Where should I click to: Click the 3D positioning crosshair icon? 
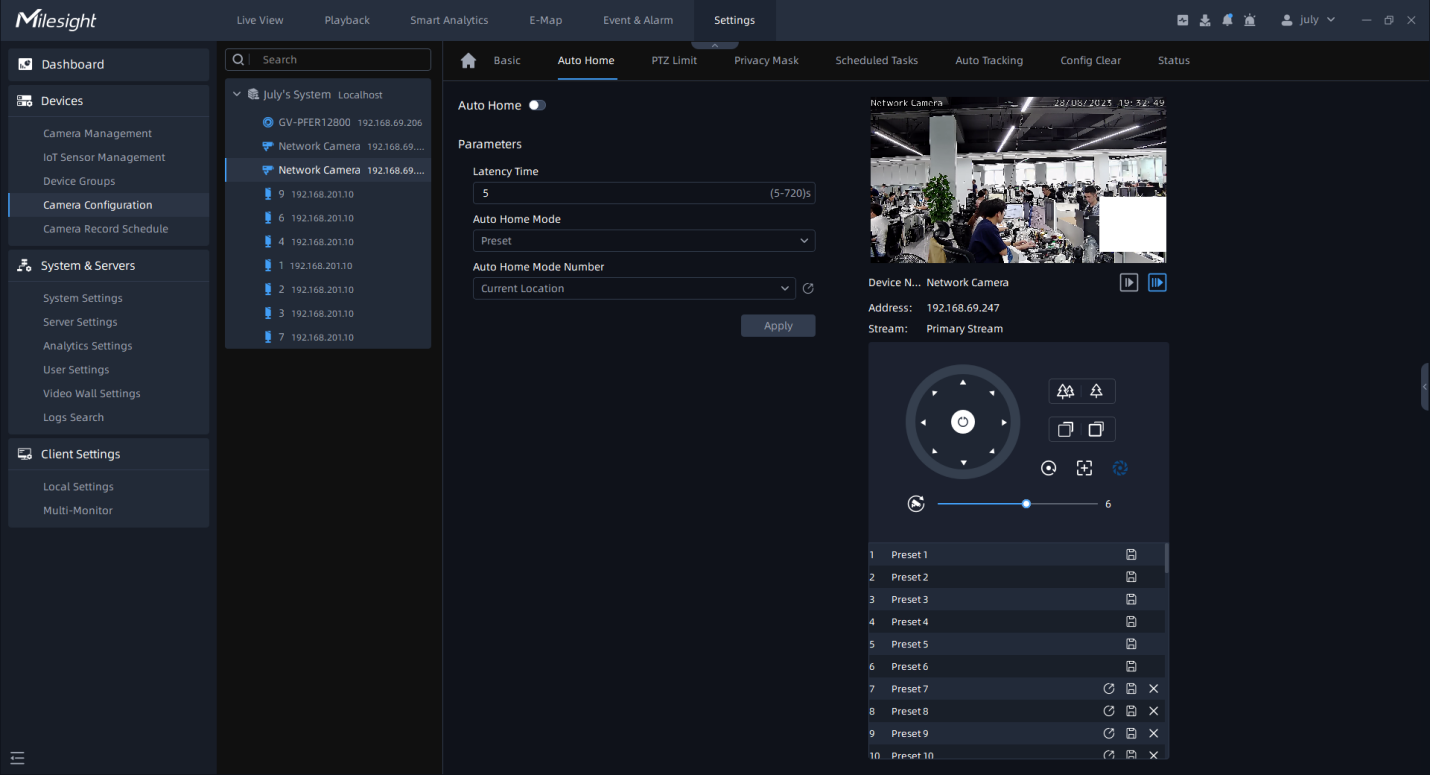coord(1084,468)
